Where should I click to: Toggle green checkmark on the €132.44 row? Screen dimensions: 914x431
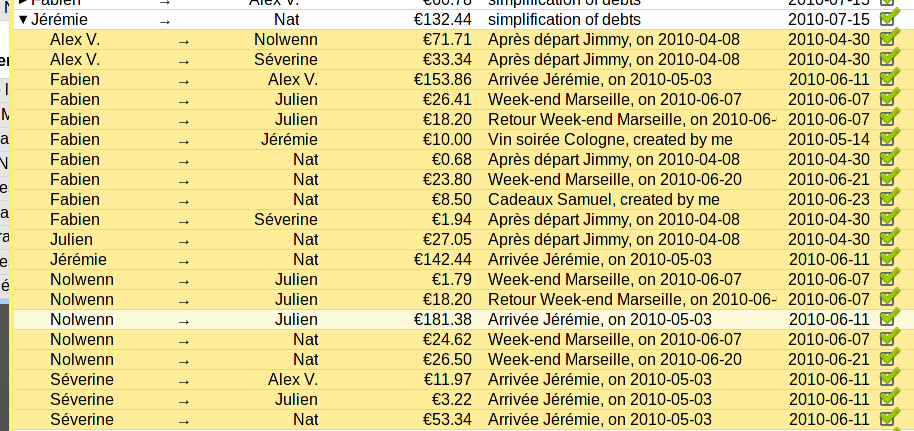pyautogui.click(x=887, y=19)
